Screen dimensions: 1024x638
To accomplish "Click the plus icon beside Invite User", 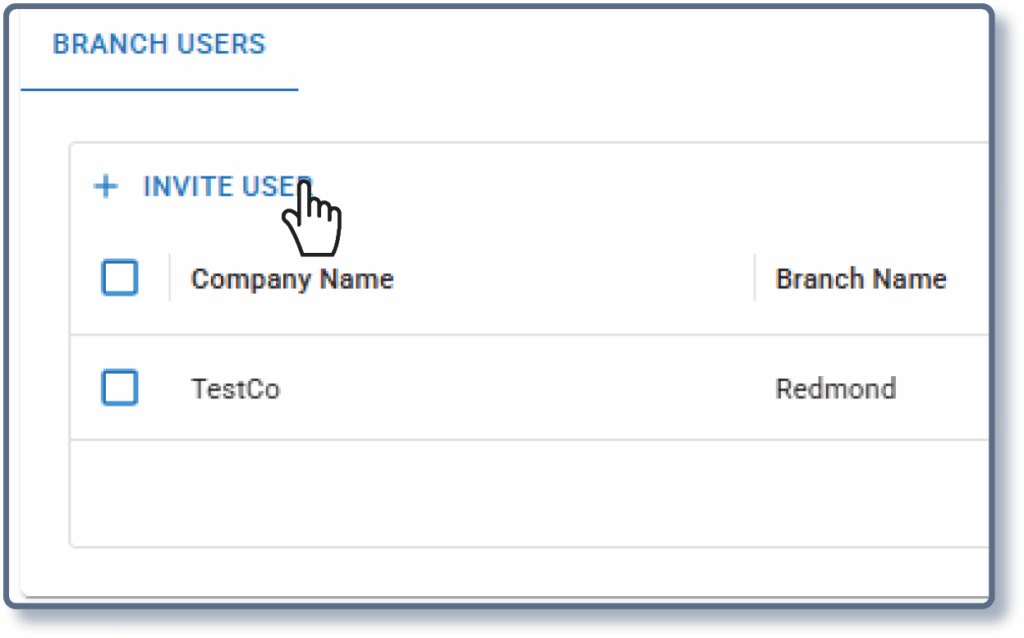I will pyautogui.click(x=105, y=187).
